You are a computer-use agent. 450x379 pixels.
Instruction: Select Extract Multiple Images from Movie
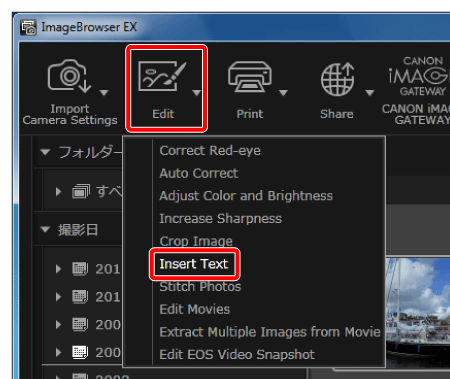coord(270,332)
